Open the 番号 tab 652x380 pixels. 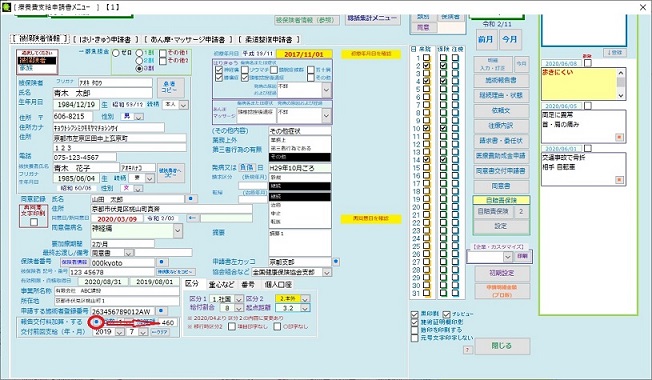tap(248, 284)
